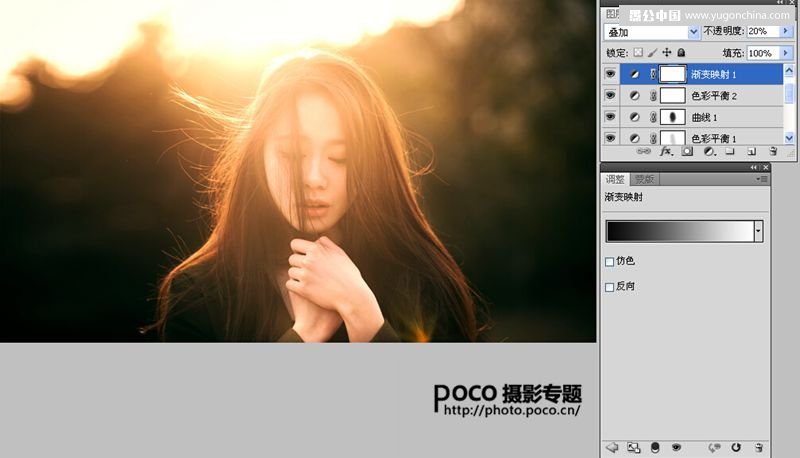
Task: Create new adjustment layer from Layers panel
Action: pos(709,151)
